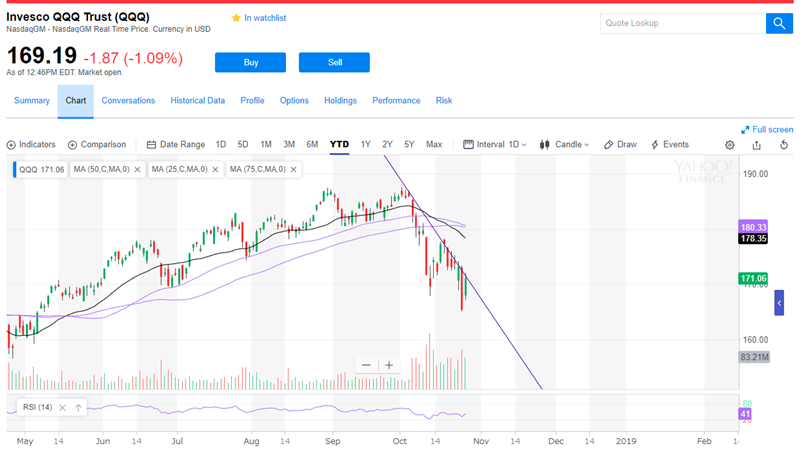
Task: Toggle the In watchlist star
Action: tap(259, 18)
